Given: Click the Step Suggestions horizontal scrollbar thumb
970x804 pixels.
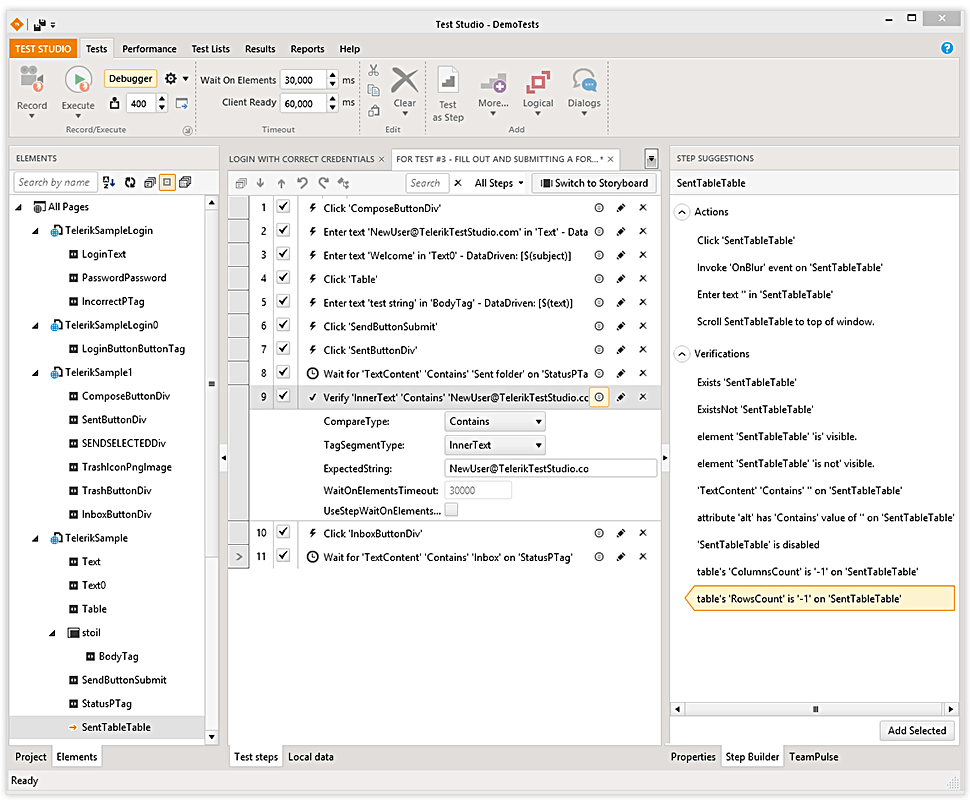Looking at the screenshot, I should click(815, 709).
